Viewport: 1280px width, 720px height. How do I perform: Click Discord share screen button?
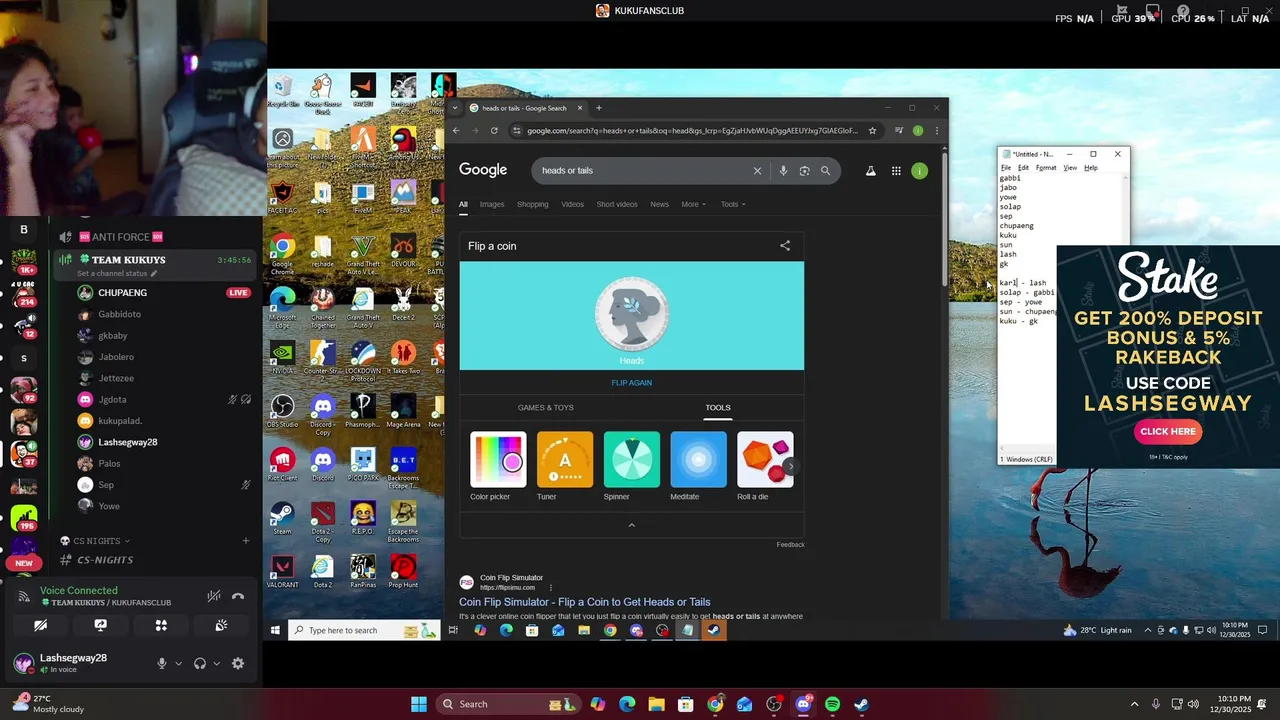point(101,625)
